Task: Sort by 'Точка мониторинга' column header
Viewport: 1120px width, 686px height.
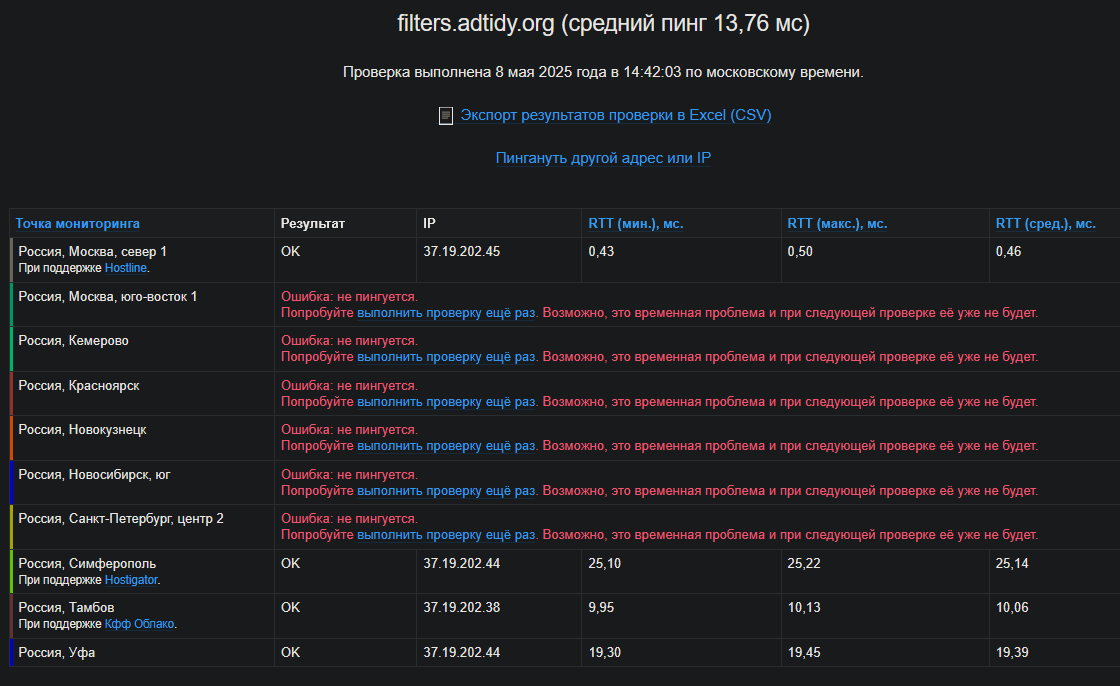Action: point(78,224)
